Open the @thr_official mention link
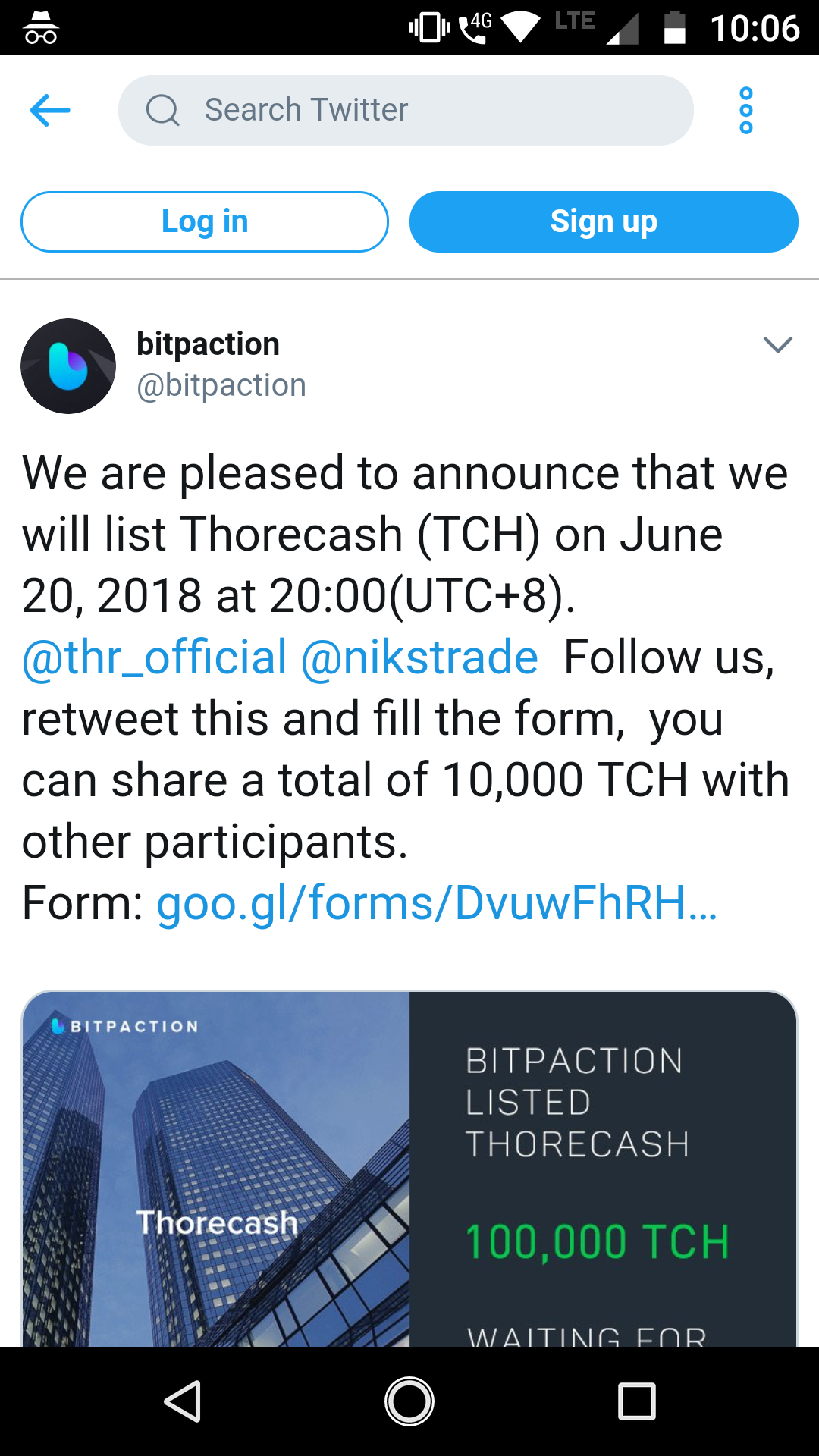Image resolution: width=819 pixels, height=1456 pixels. pos(155,657)
